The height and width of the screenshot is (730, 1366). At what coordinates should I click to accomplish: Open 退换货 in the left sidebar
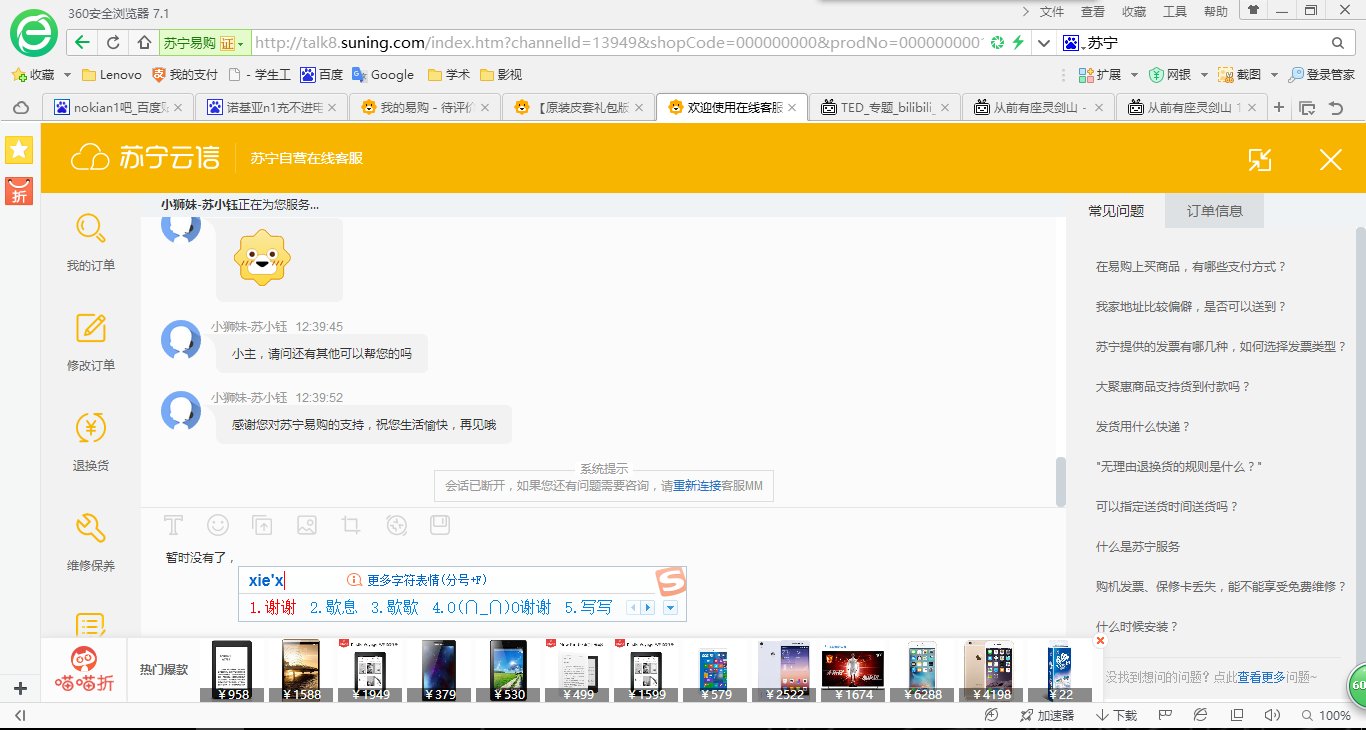(91, 442)
